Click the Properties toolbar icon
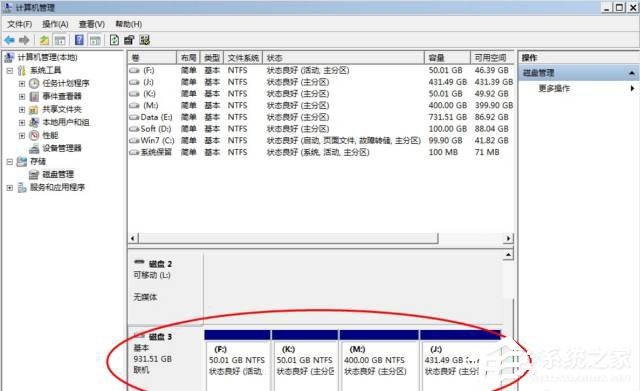The width and height of the screenshot is (640, 391). (129, 40)
